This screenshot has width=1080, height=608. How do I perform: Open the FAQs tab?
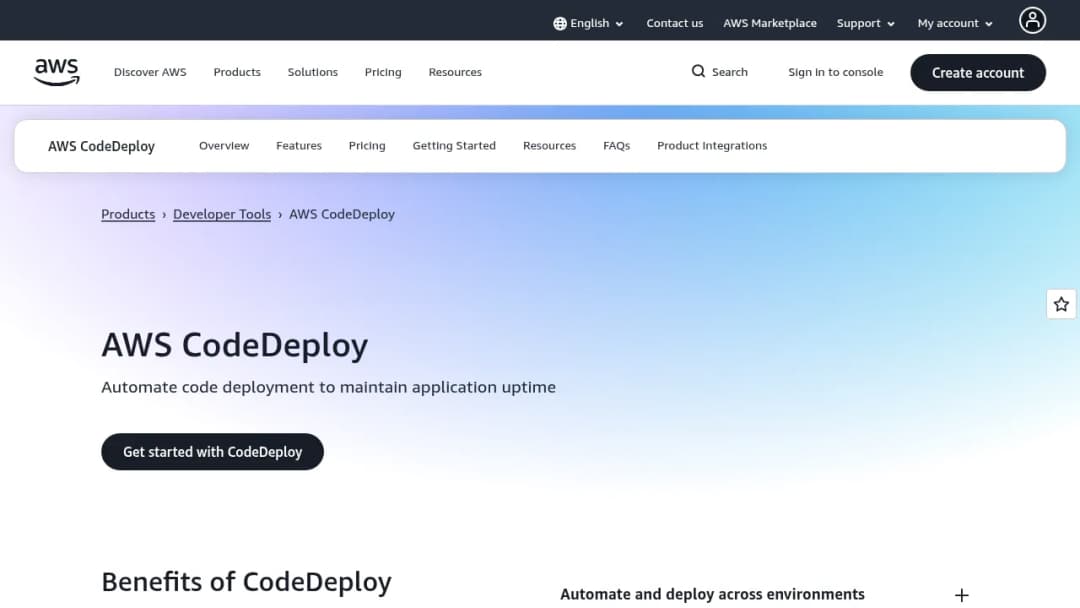coord(616,146)
